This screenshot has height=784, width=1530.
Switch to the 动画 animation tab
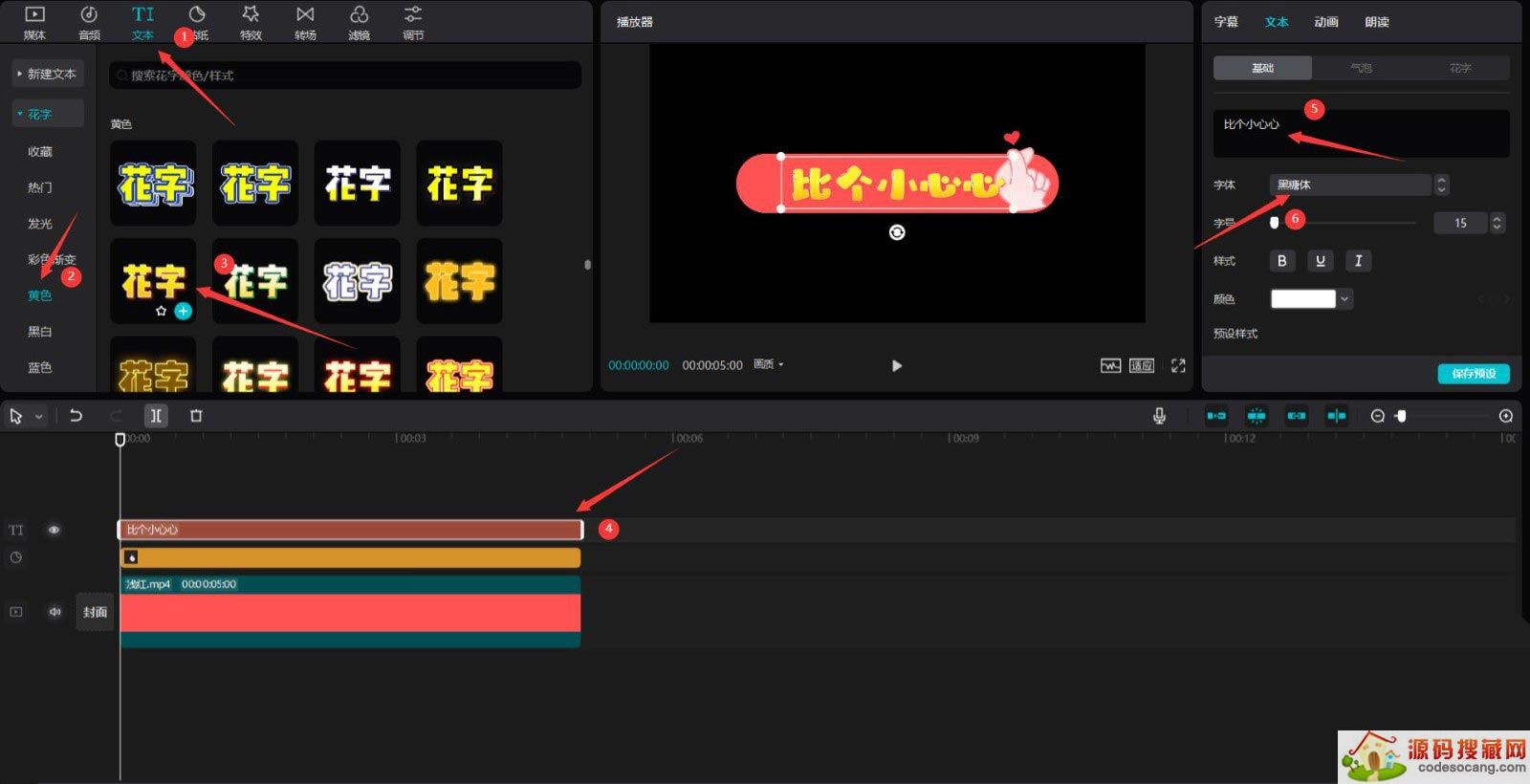click(x=1325, y=22)
